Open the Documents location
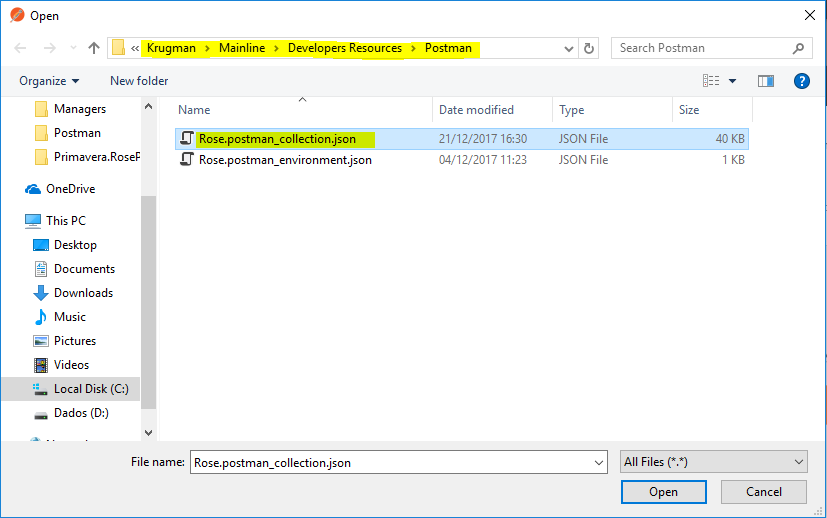The height and width of the screenshot is (518, 827). click(74, 269)
